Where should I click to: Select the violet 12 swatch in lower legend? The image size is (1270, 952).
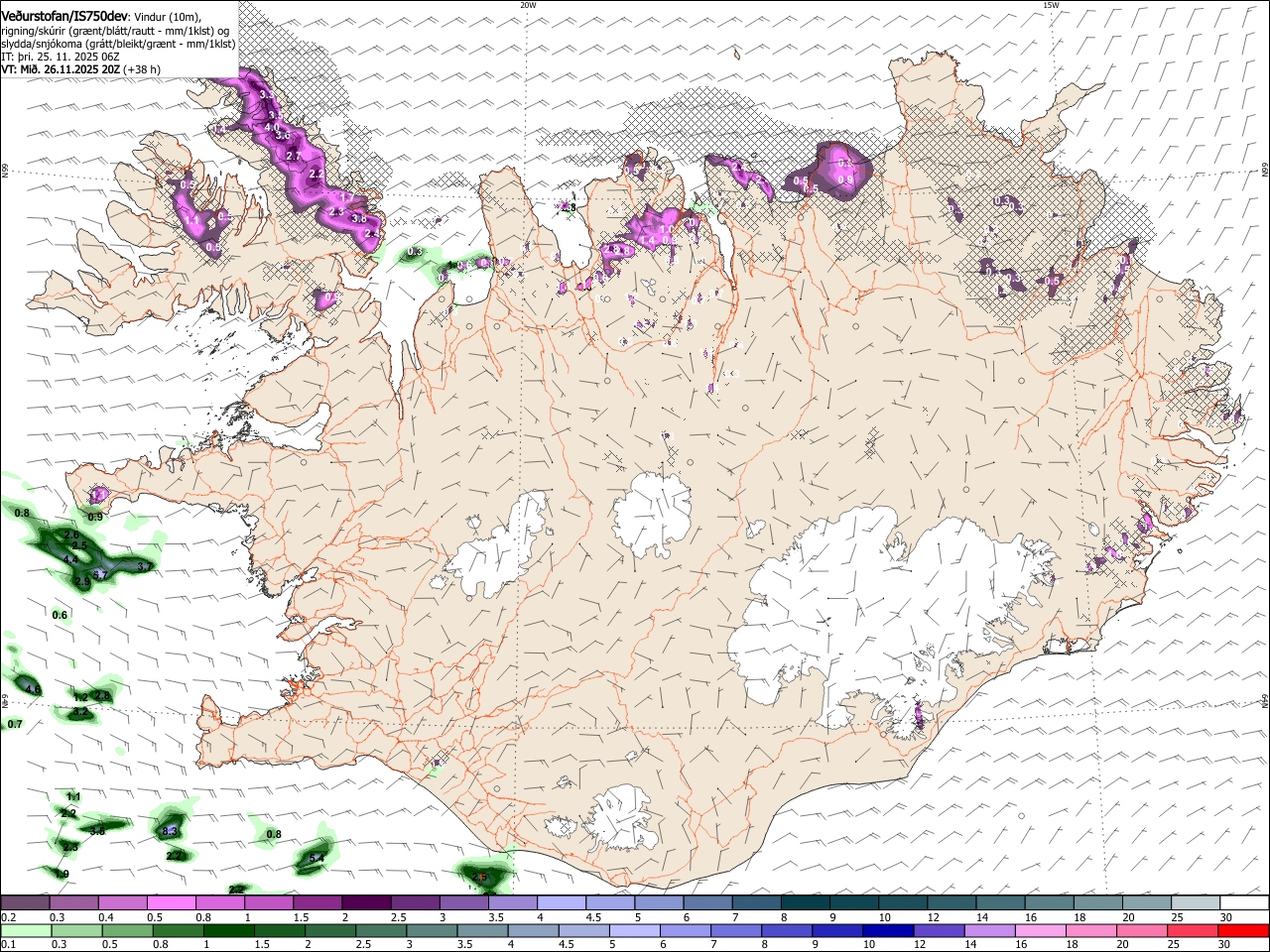pos(938,930)
